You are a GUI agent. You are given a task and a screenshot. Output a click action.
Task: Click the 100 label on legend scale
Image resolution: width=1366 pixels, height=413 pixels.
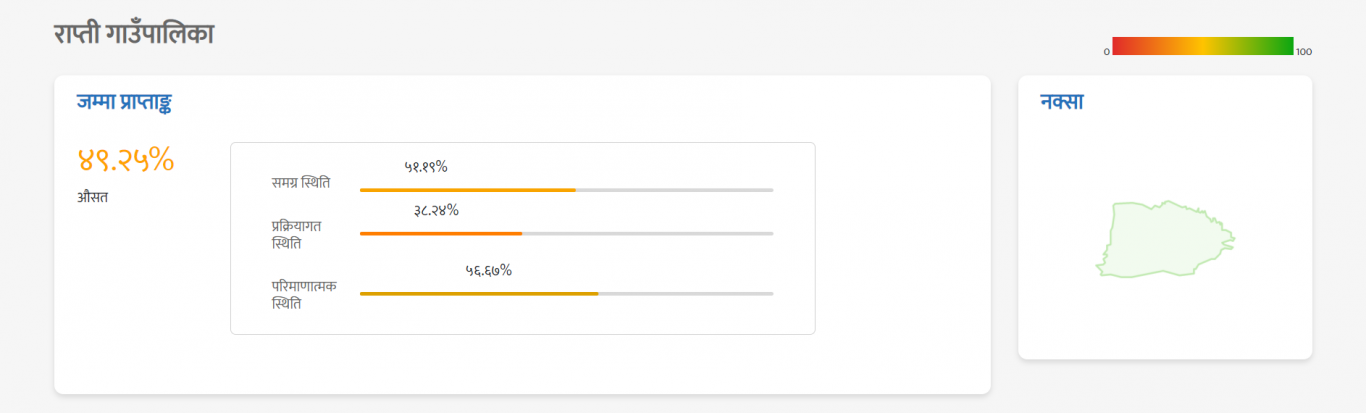(1304, 51)
